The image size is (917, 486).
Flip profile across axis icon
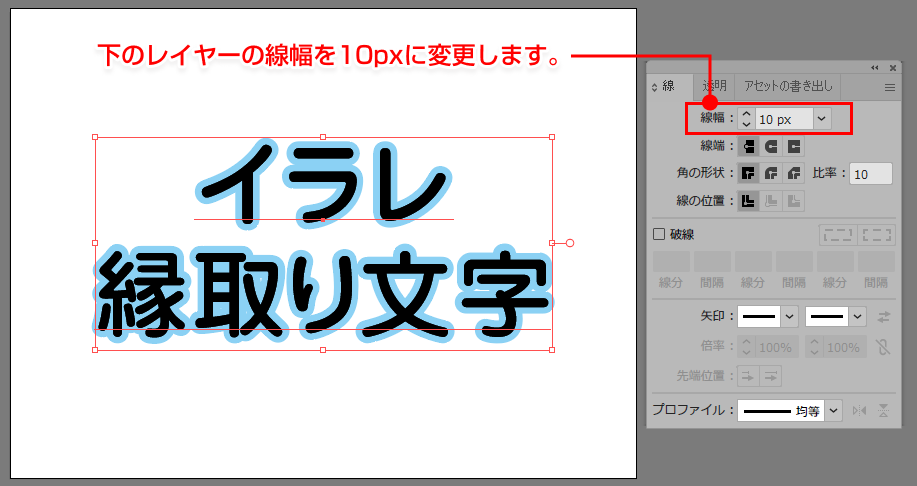[x=884, y=411]
